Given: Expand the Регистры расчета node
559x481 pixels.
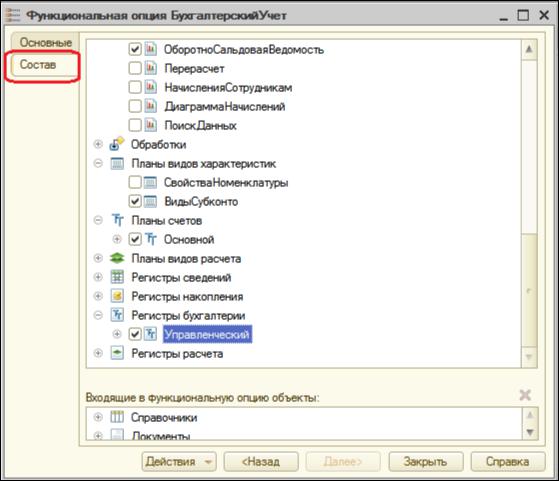Looking at the screenshot, I should (98, 353).
